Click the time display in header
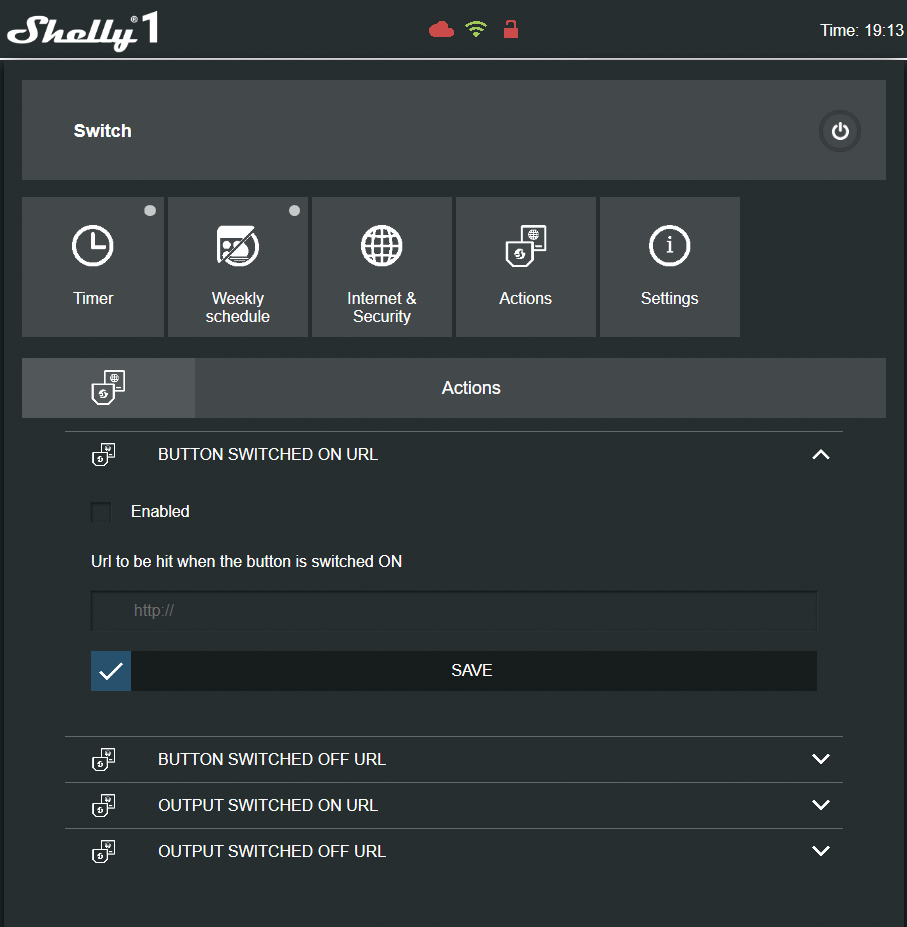Viewport: 907px width, 927px height. coord(861,31)
